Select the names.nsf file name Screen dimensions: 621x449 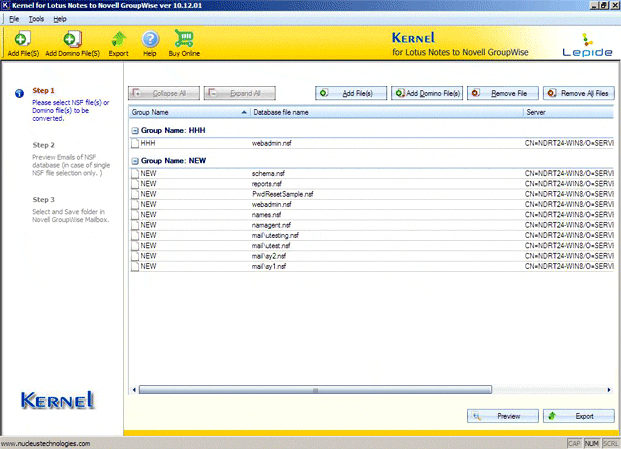click(266, 215)
